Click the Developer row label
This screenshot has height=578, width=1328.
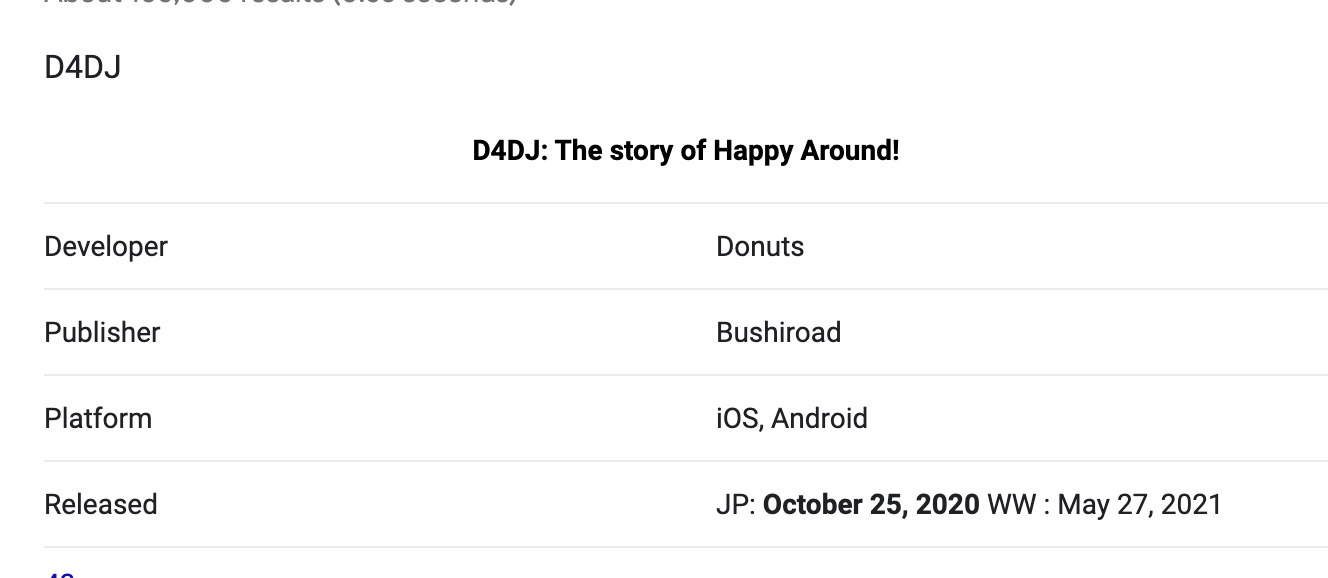106,246
